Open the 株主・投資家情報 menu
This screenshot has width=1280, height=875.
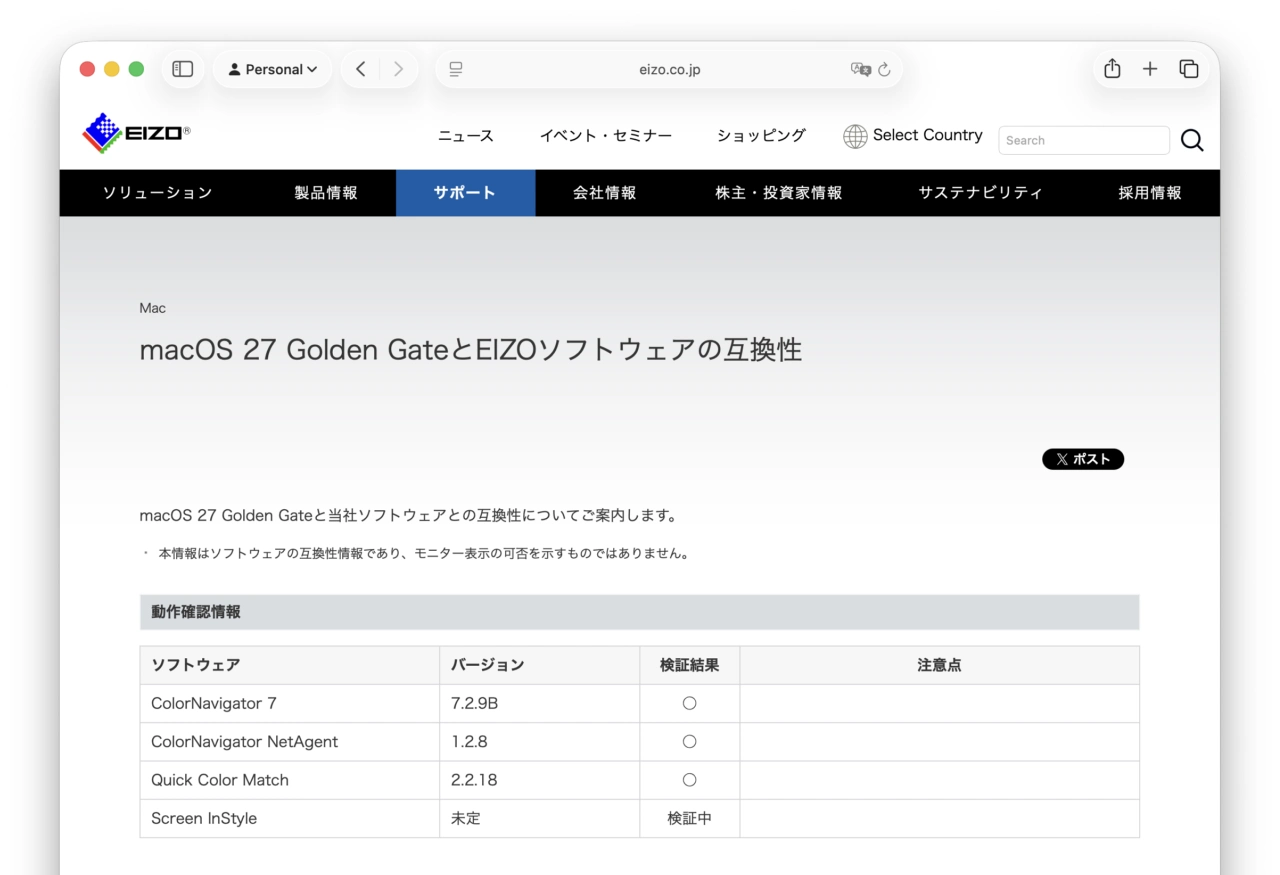click(779, 193)
